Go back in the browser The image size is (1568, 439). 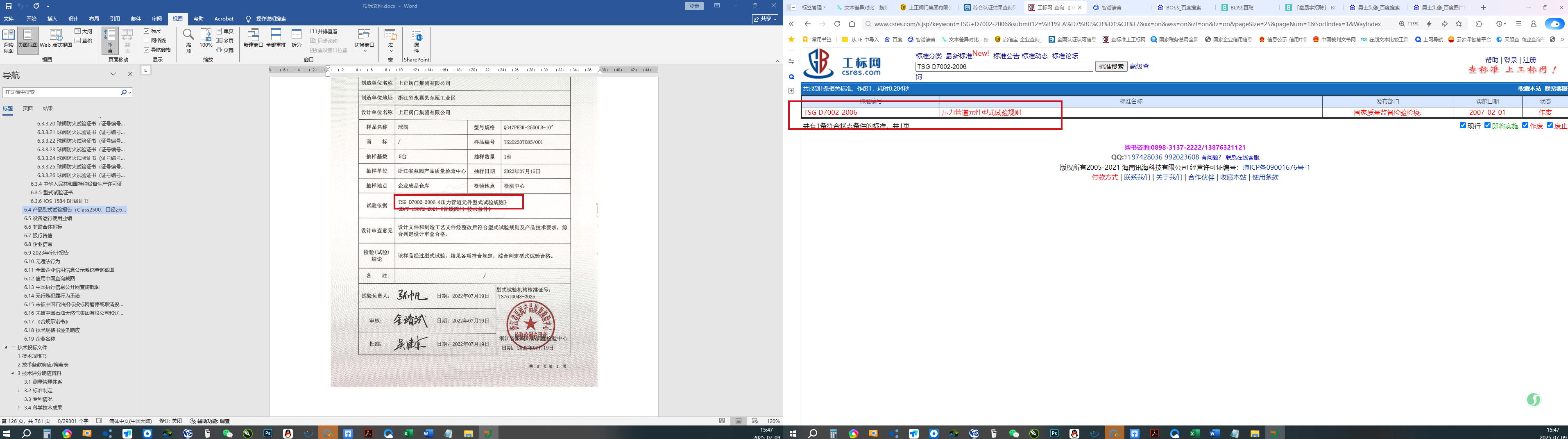pyautogui.click(x=808, y=24)
